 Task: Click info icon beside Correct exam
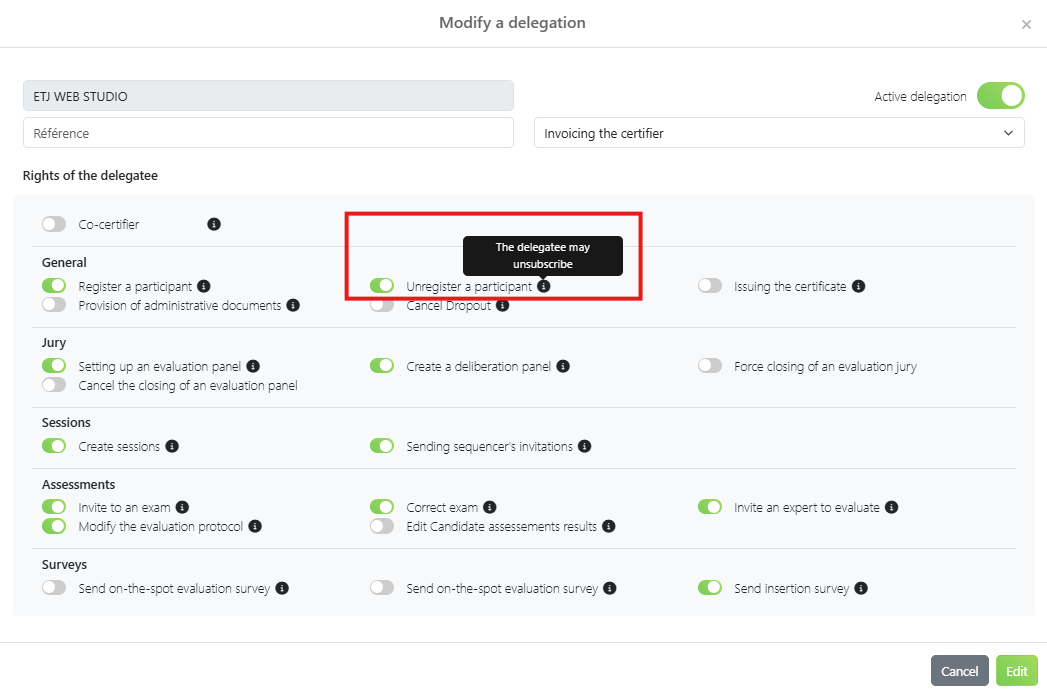click(490, 507)
